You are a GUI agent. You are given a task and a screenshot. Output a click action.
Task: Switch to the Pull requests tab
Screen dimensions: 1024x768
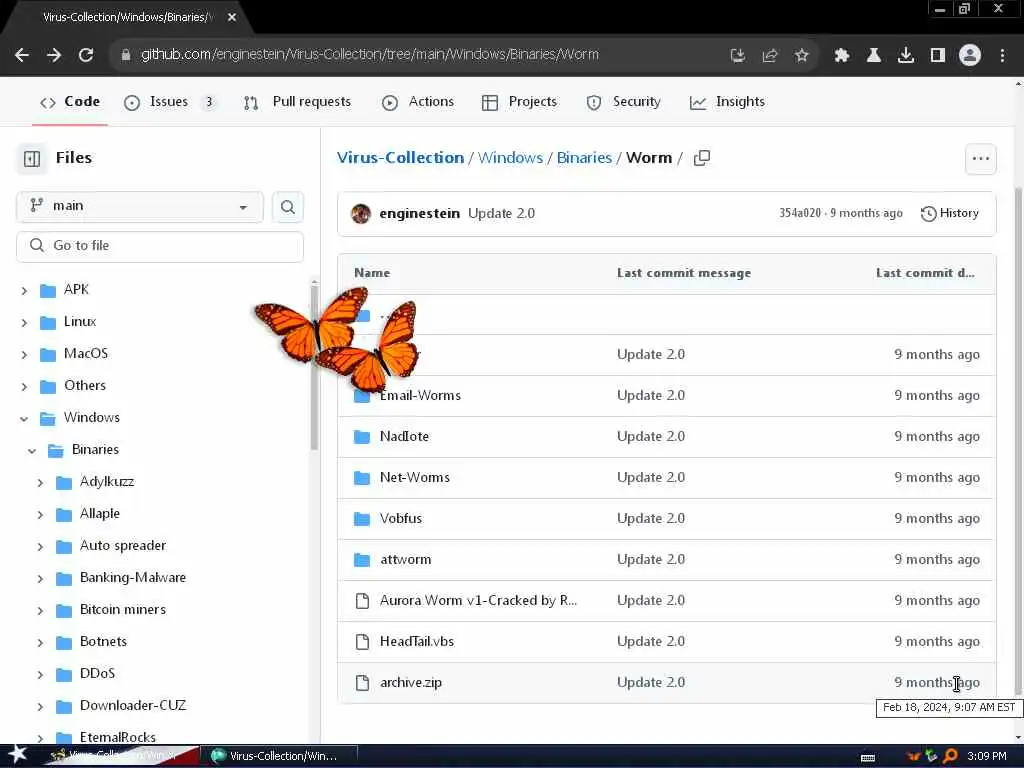(297, 102)
